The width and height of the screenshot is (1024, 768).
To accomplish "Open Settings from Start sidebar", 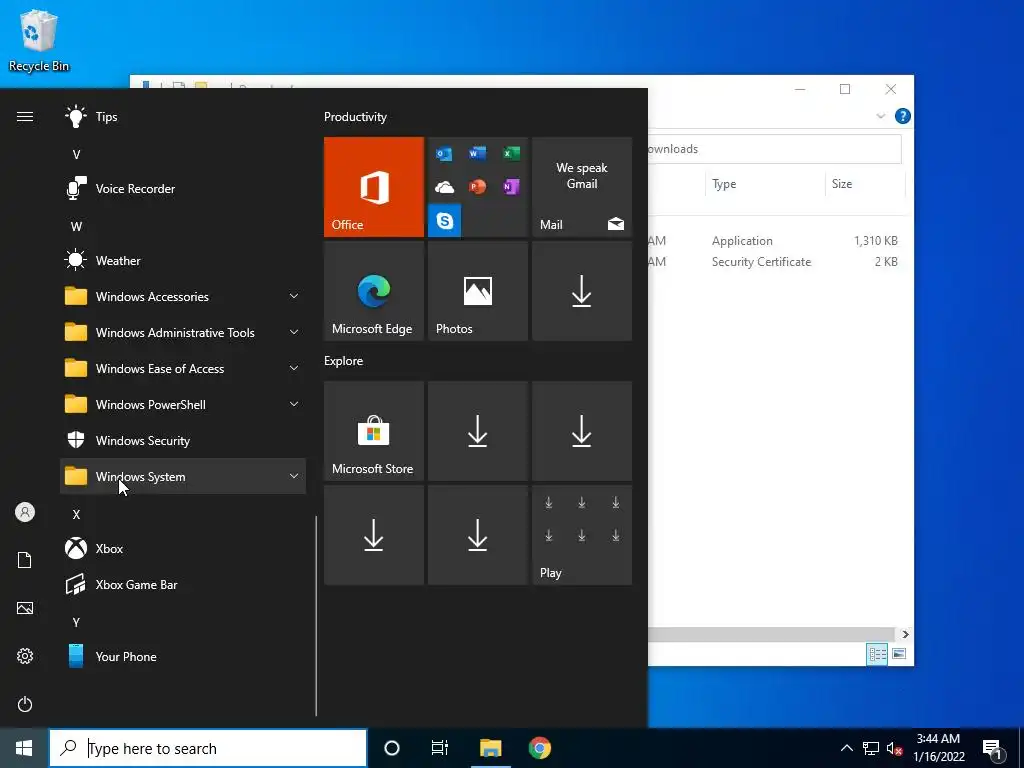I will click(25, 656).
